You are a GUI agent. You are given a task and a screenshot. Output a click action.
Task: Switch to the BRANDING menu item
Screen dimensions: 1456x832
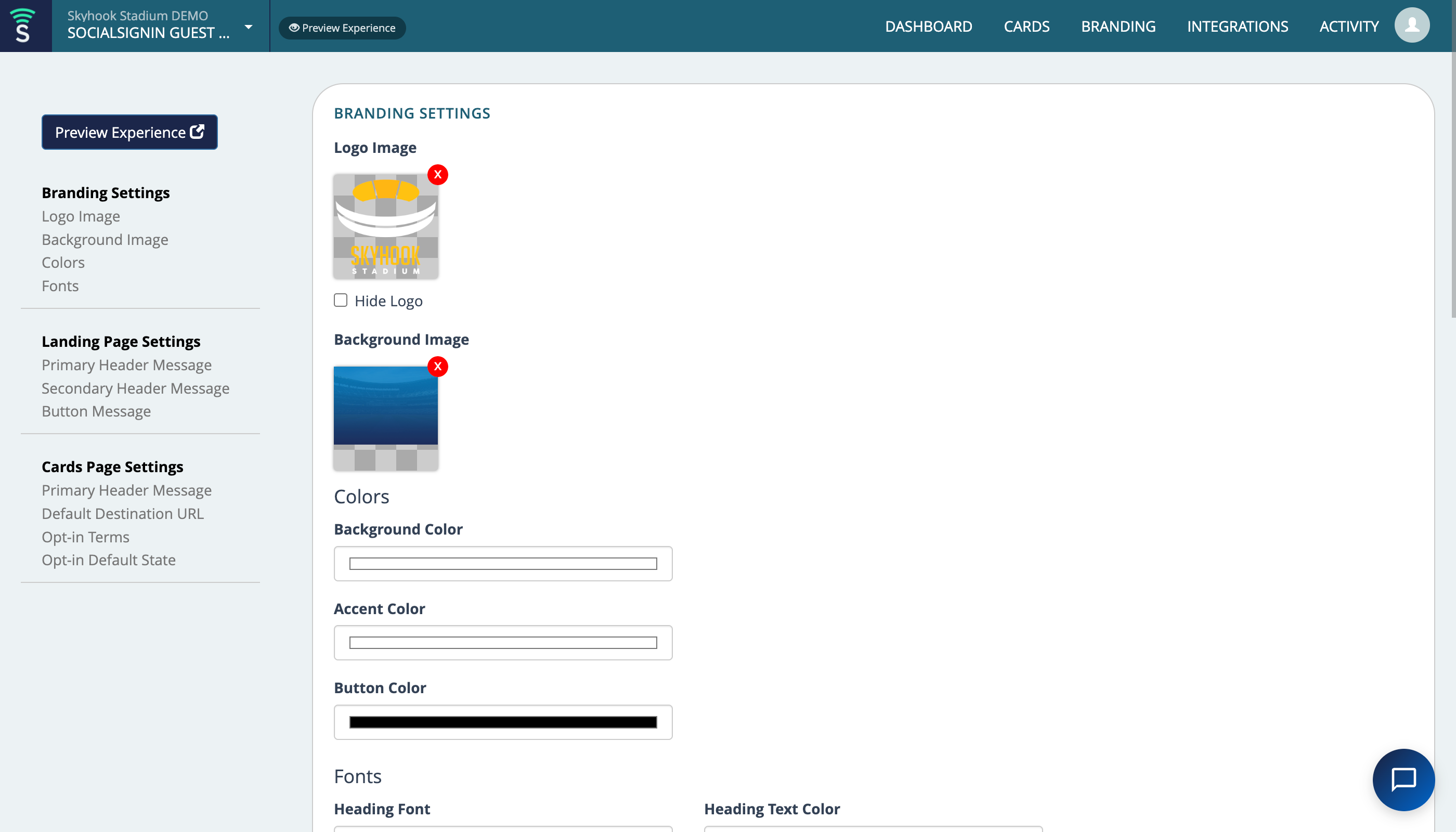(x=1117, y=27)
